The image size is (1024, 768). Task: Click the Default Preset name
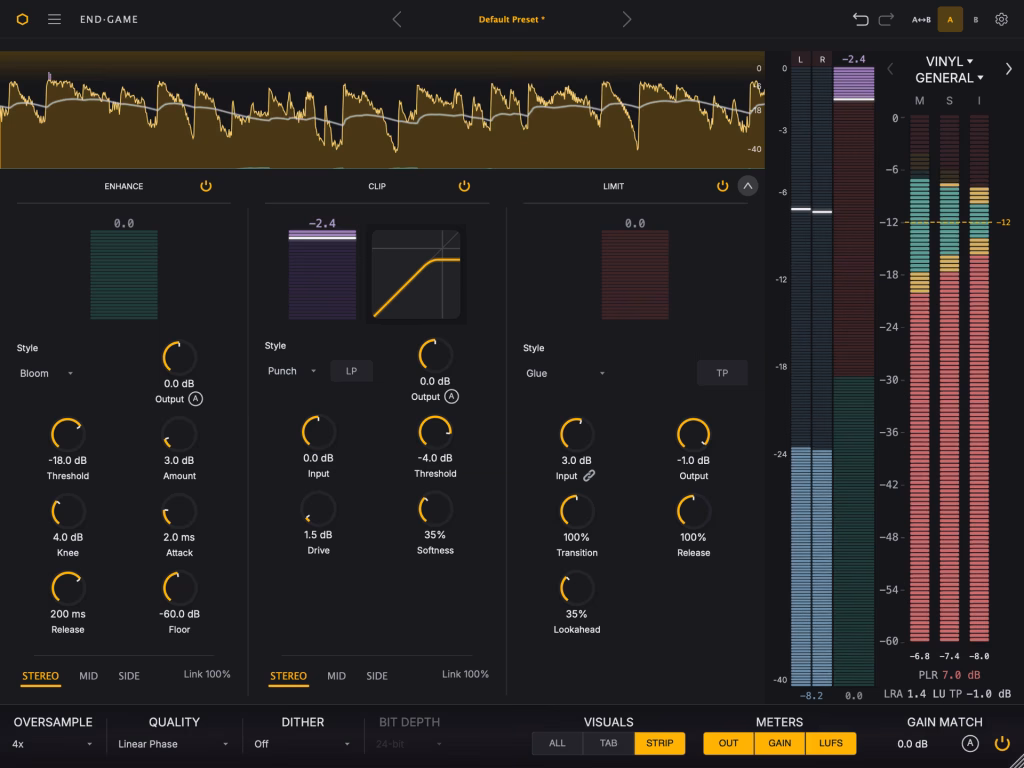click(x=511, y=20)
